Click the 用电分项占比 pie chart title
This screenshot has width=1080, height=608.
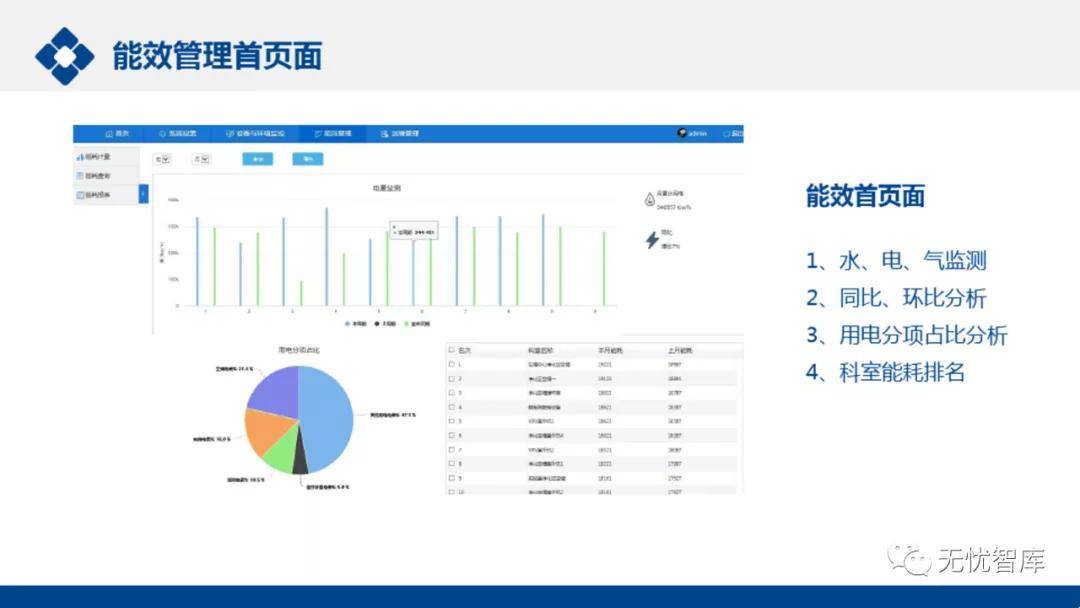click(x=299, y=350)
